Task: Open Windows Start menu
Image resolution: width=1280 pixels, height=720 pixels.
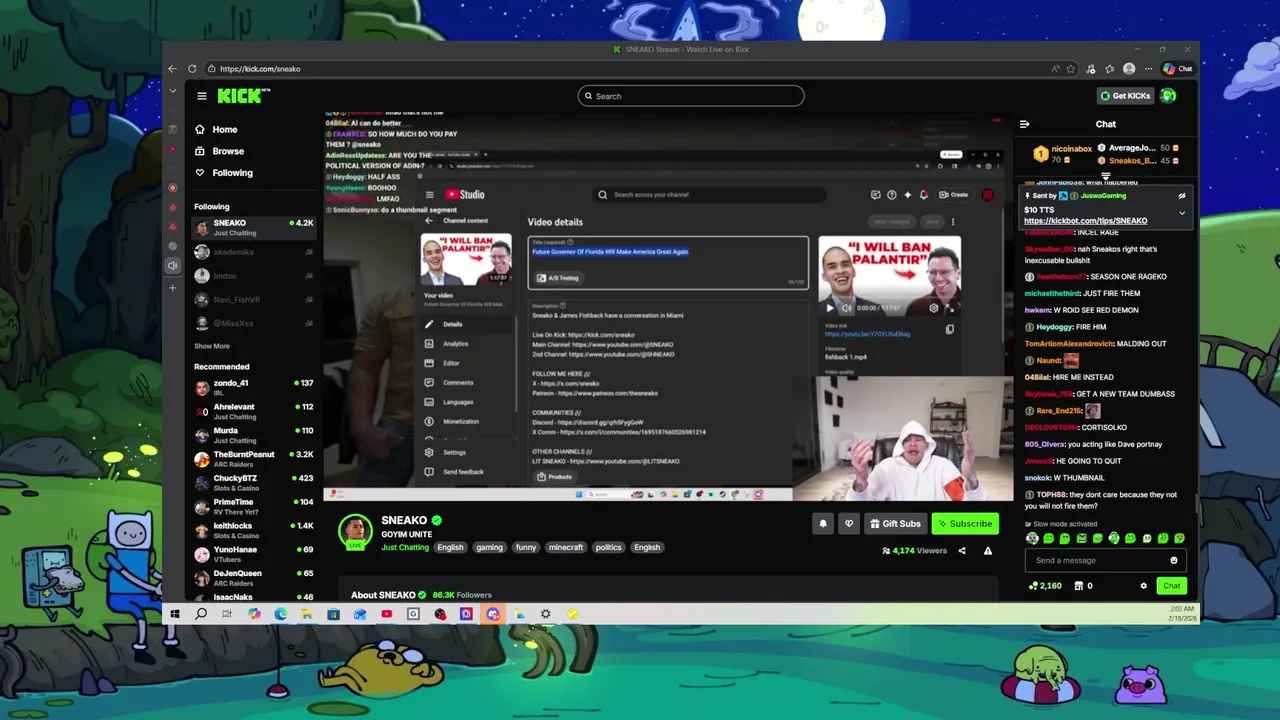Action: click(174, 614)
